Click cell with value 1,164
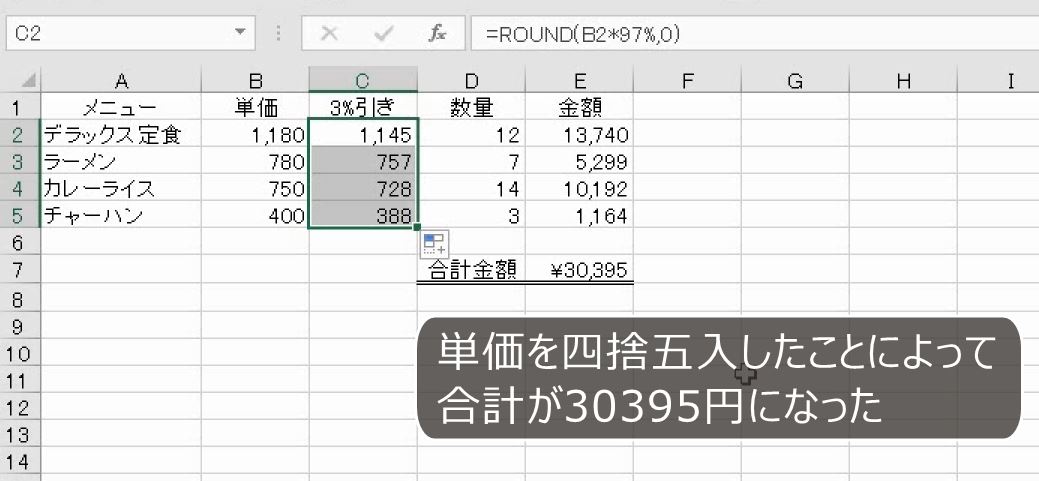This screenshot has width=1039, height=481. (579, 216)
